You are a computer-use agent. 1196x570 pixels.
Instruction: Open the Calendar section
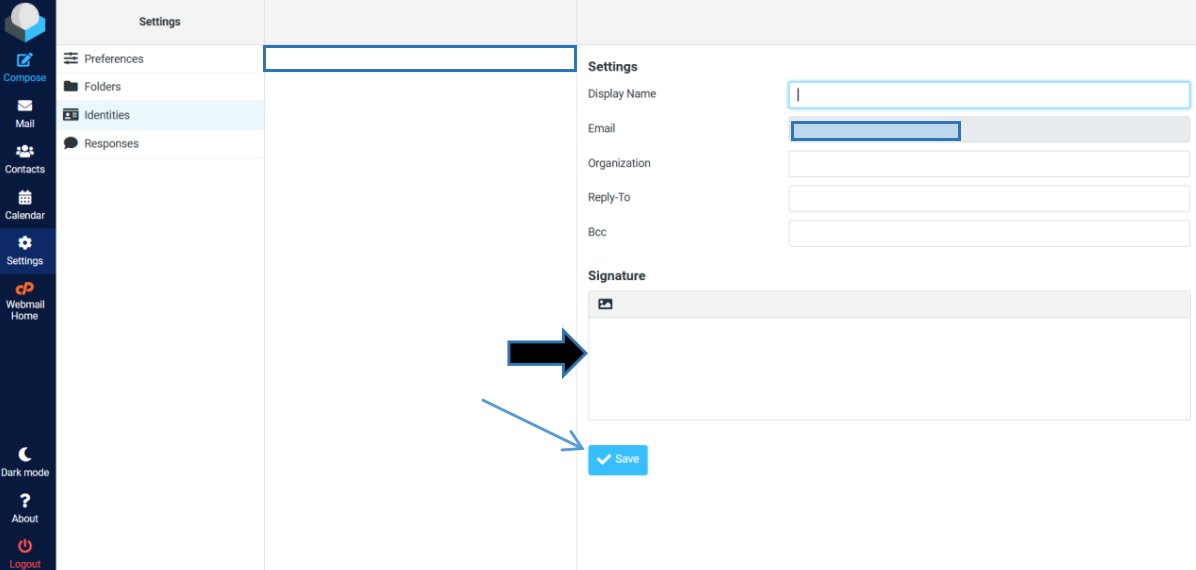coord(24,204)
